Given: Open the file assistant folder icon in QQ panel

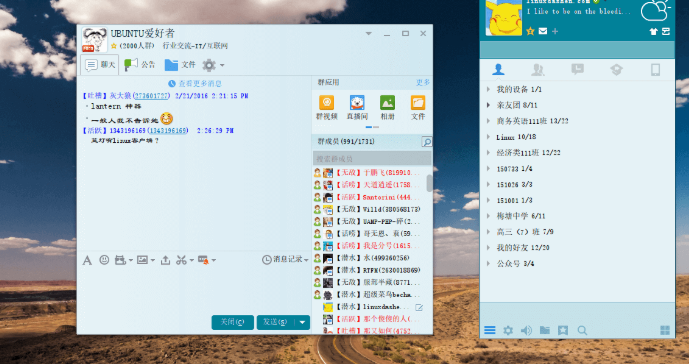Looking at the screenshot, I should tap(544, 330).
